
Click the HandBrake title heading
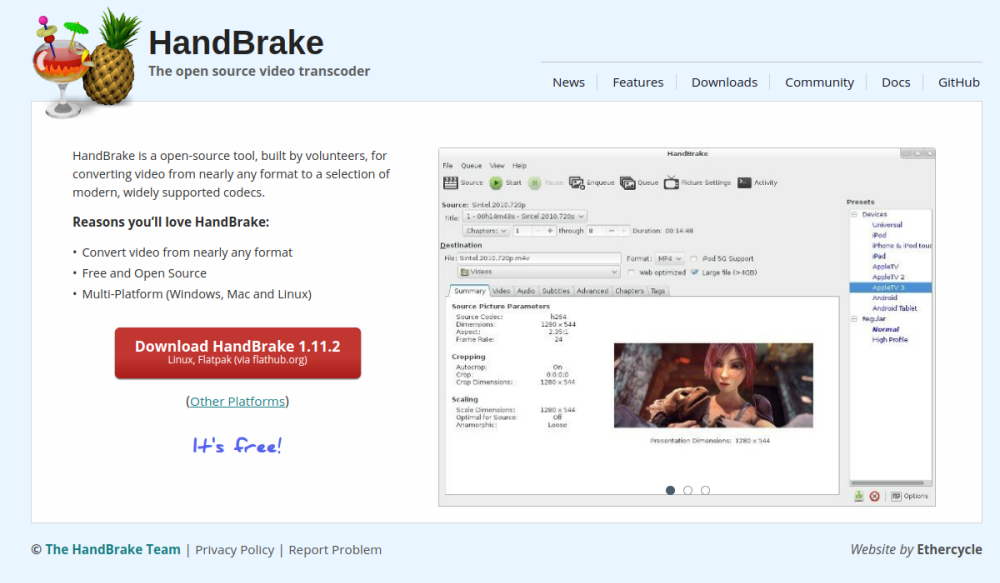236,43
